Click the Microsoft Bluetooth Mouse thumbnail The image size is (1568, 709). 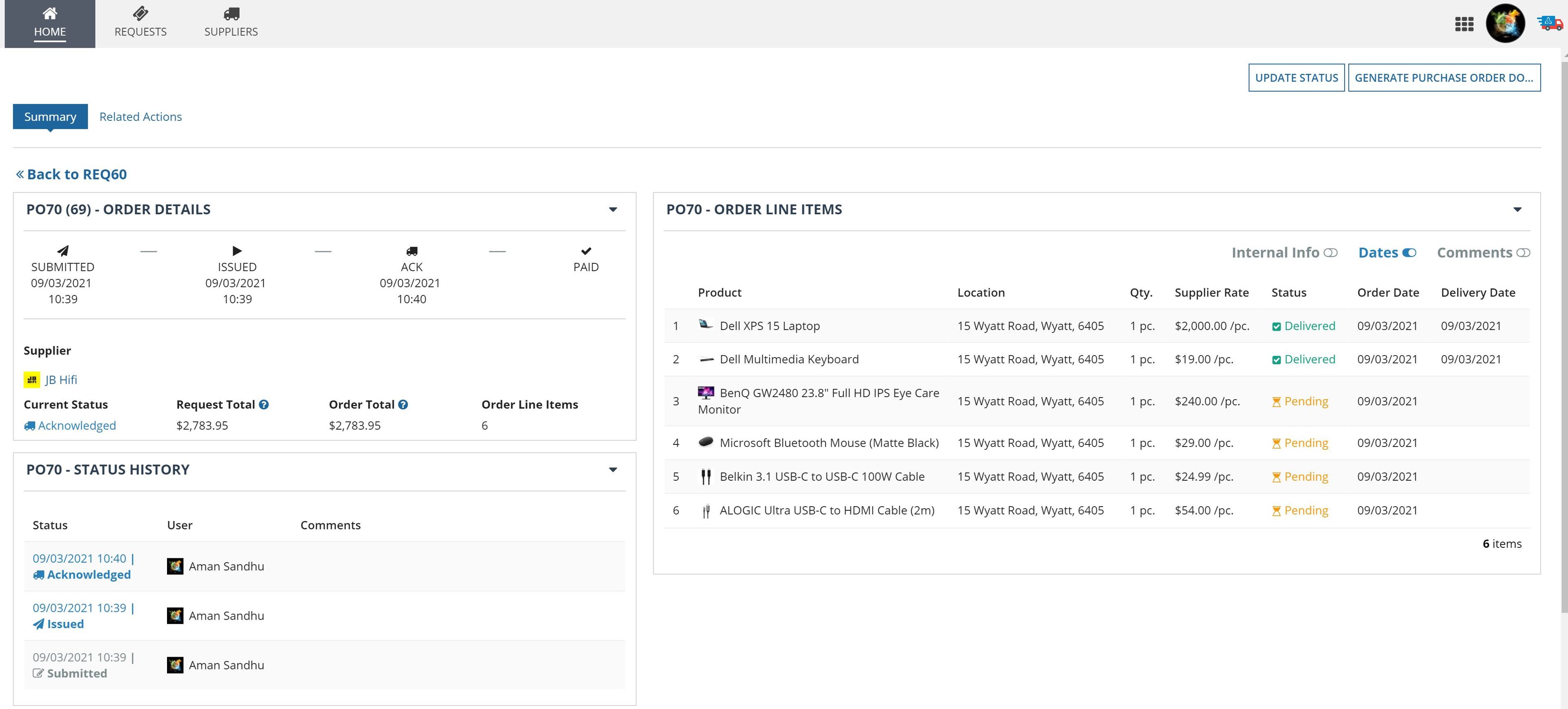(706, 441)
